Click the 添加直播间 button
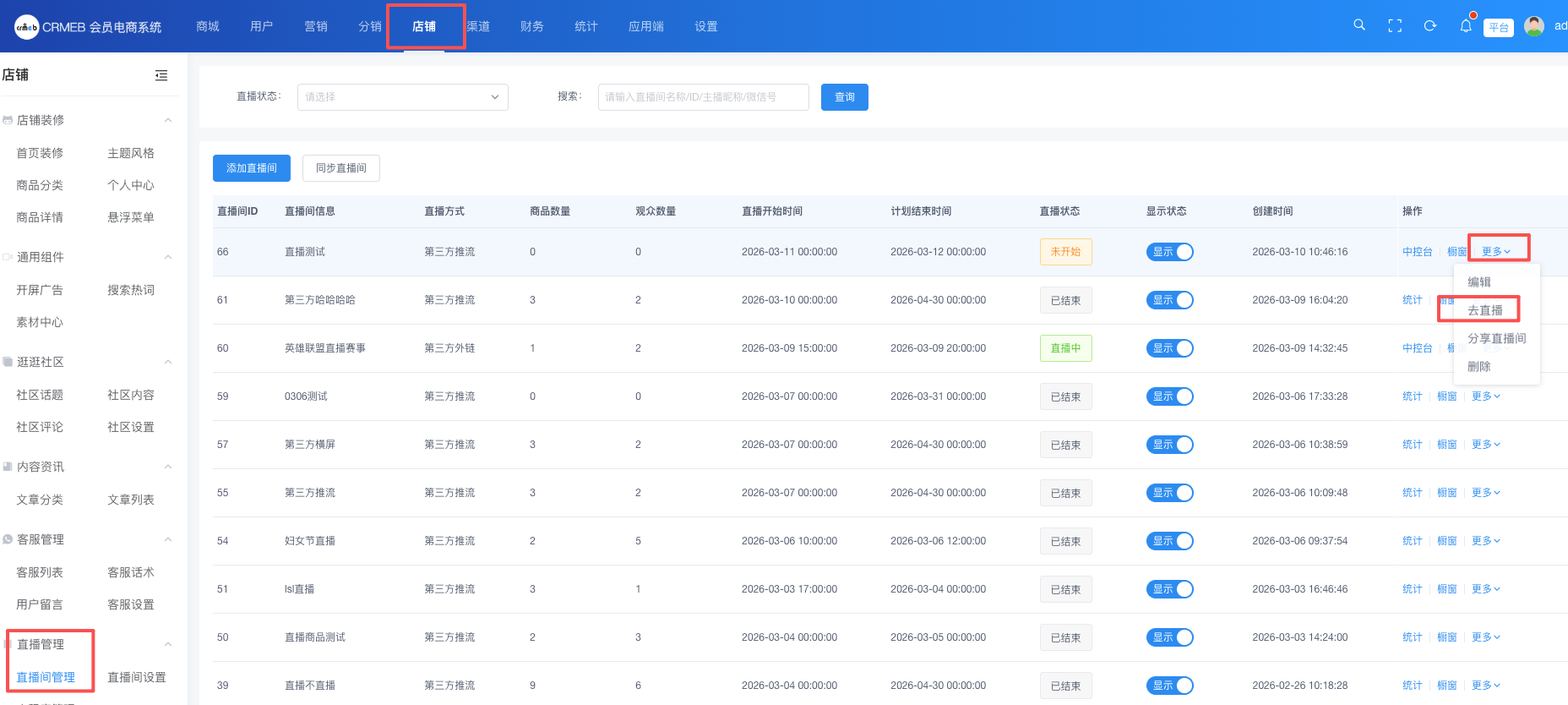The width and height of the screenshot is (1568, 705). (x=252, y=168)
